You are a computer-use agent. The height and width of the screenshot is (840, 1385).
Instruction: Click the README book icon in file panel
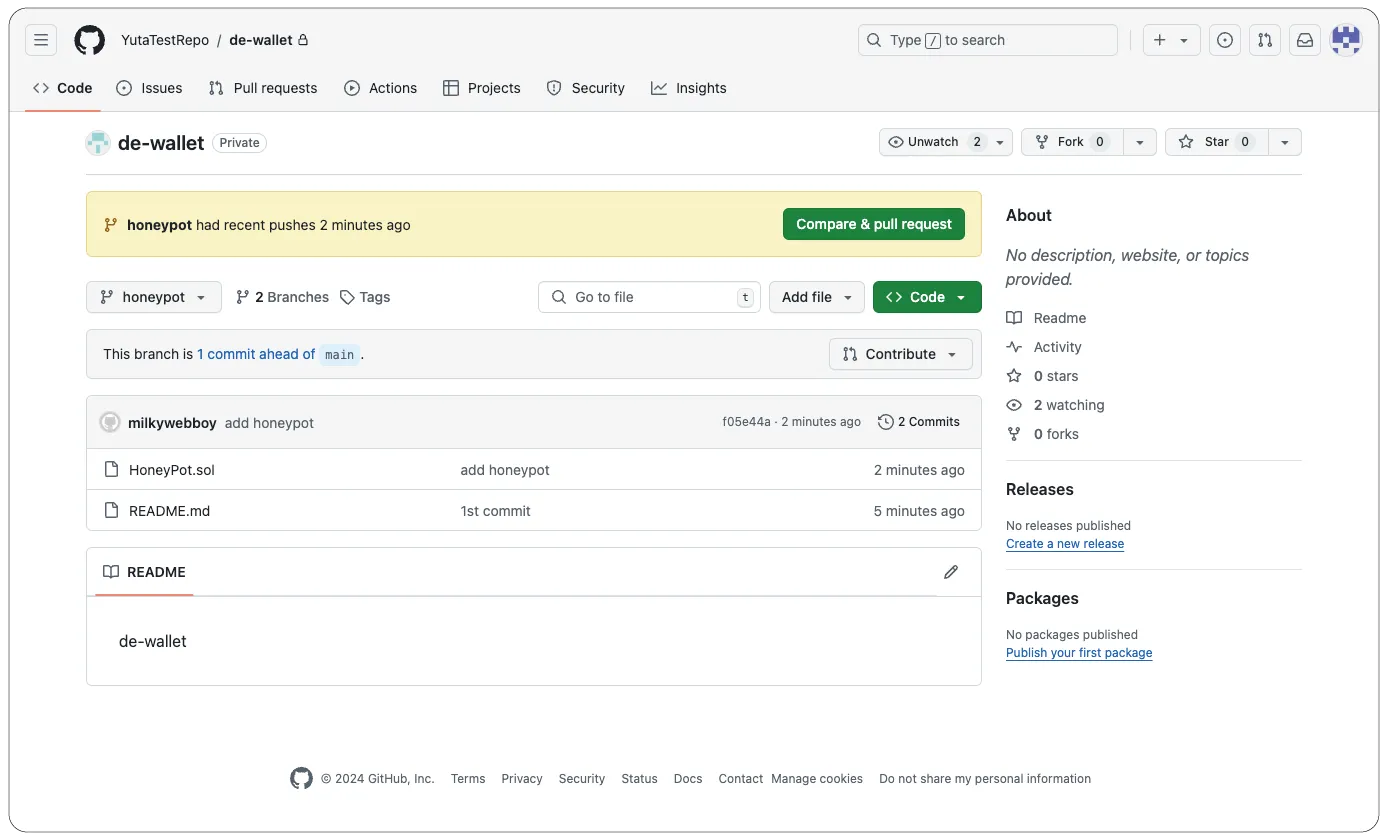coord(111,572)
